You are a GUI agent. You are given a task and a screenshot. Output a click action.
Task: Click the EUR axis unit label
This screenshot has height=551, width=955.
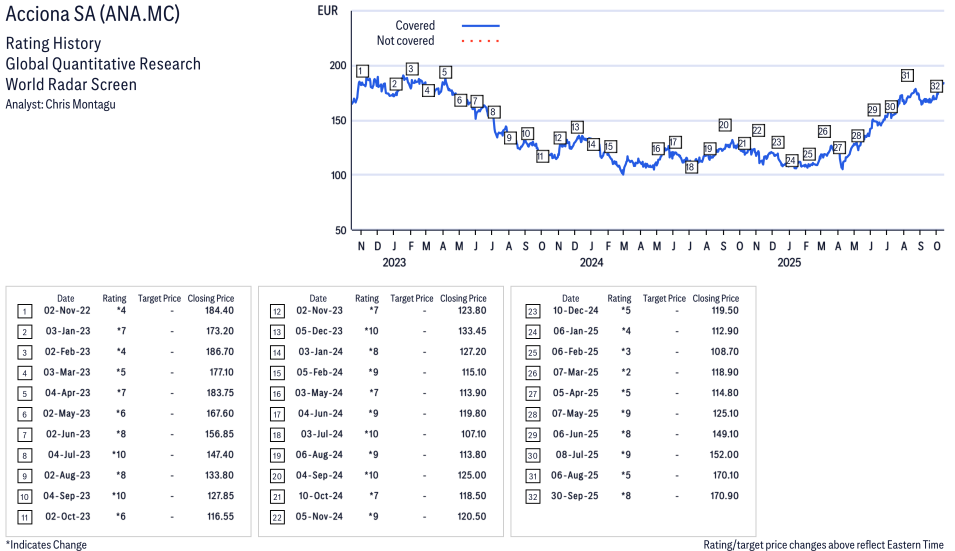[327, 12]
